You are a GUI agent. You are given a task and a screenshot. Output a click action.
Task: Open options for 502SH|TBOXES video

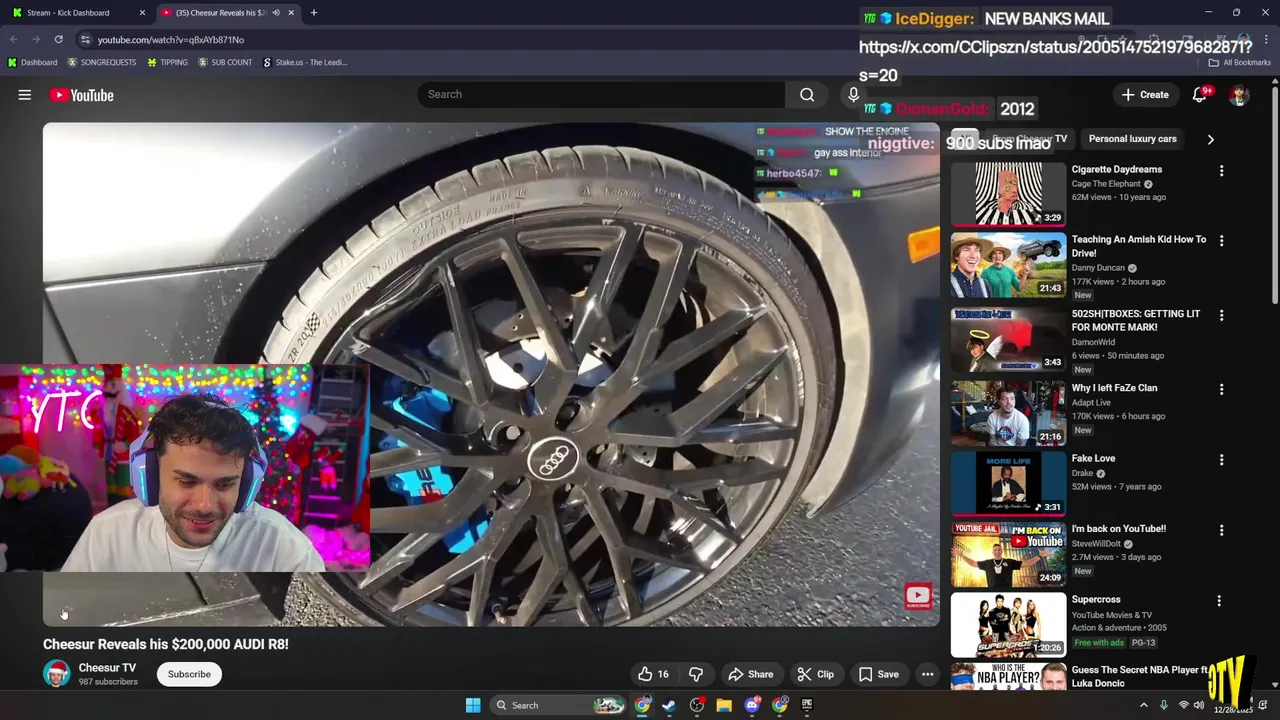tap(1221, 315)
